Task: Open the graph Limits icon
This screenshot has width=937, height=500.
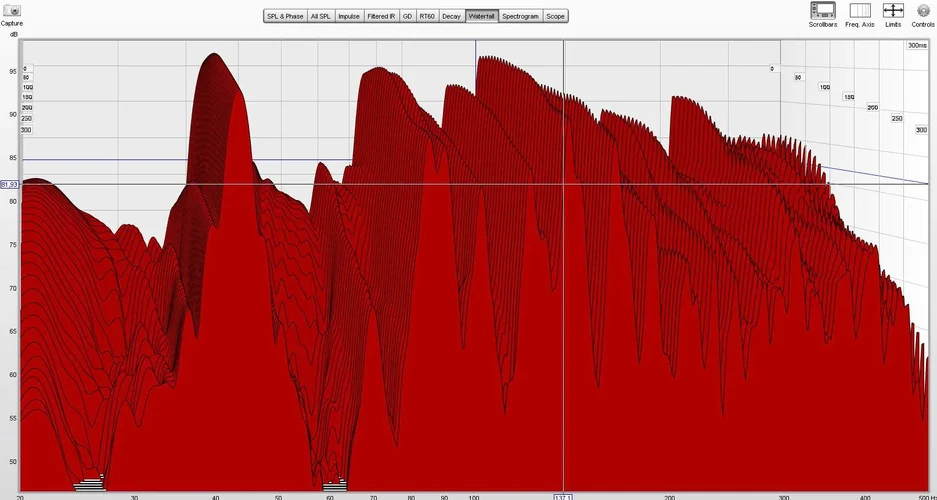Action: pos(893,10)
